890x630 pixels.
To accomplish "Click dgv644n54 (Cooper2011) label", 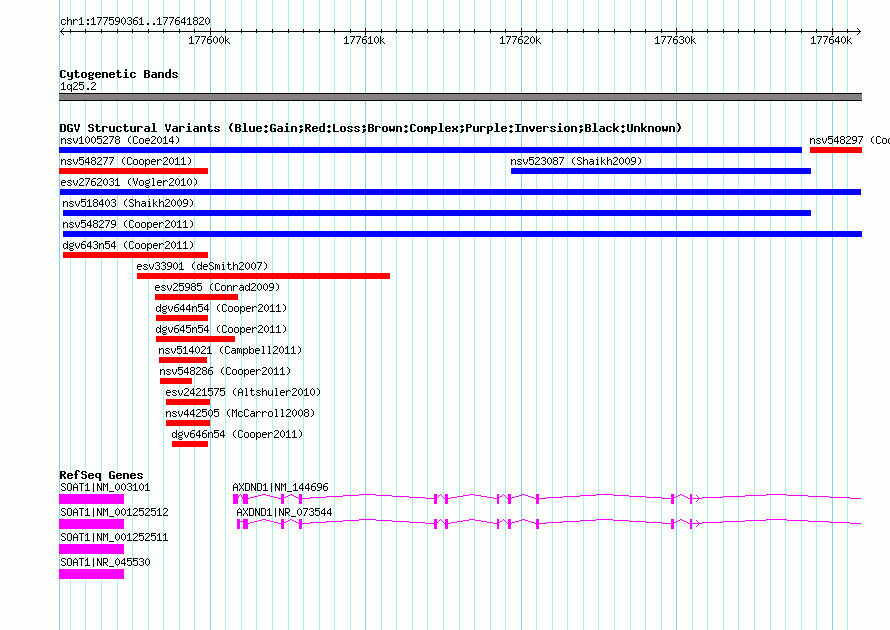I will click(x=221, y=308).
